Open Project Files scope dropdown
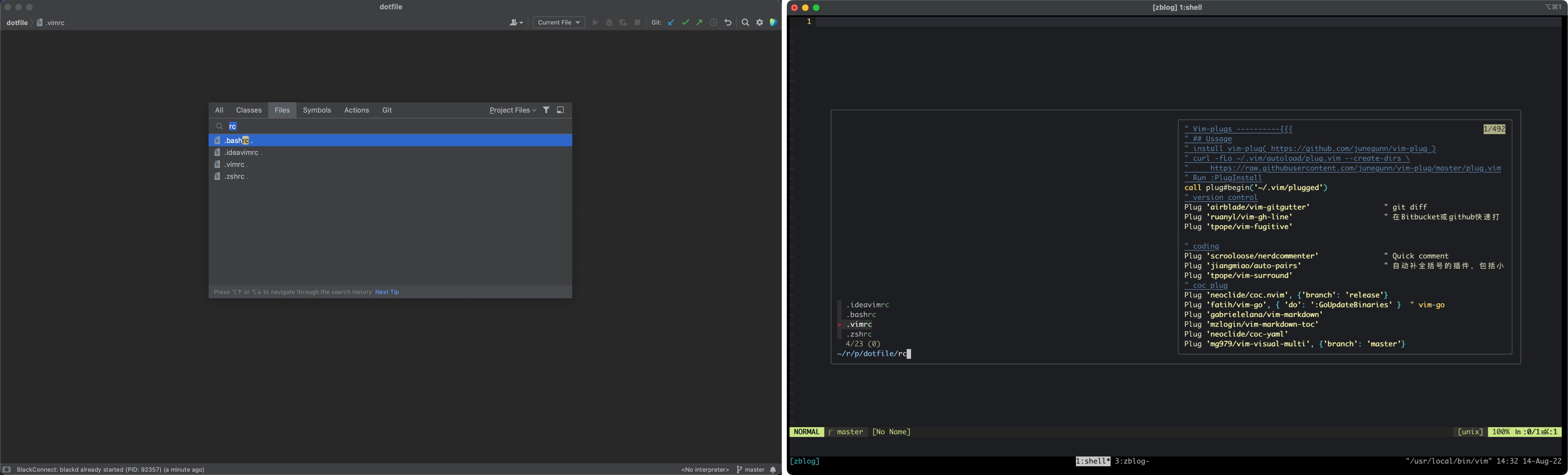Image resolution: width=1568 pixels, height=475 pixels. [x=513, y=110]
